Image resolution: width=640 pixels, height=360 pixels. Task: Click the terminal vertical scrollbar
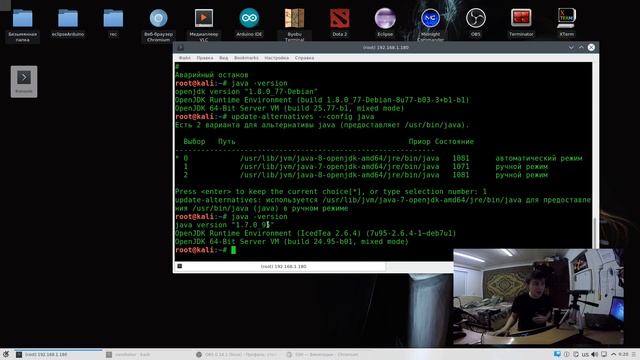595,156
